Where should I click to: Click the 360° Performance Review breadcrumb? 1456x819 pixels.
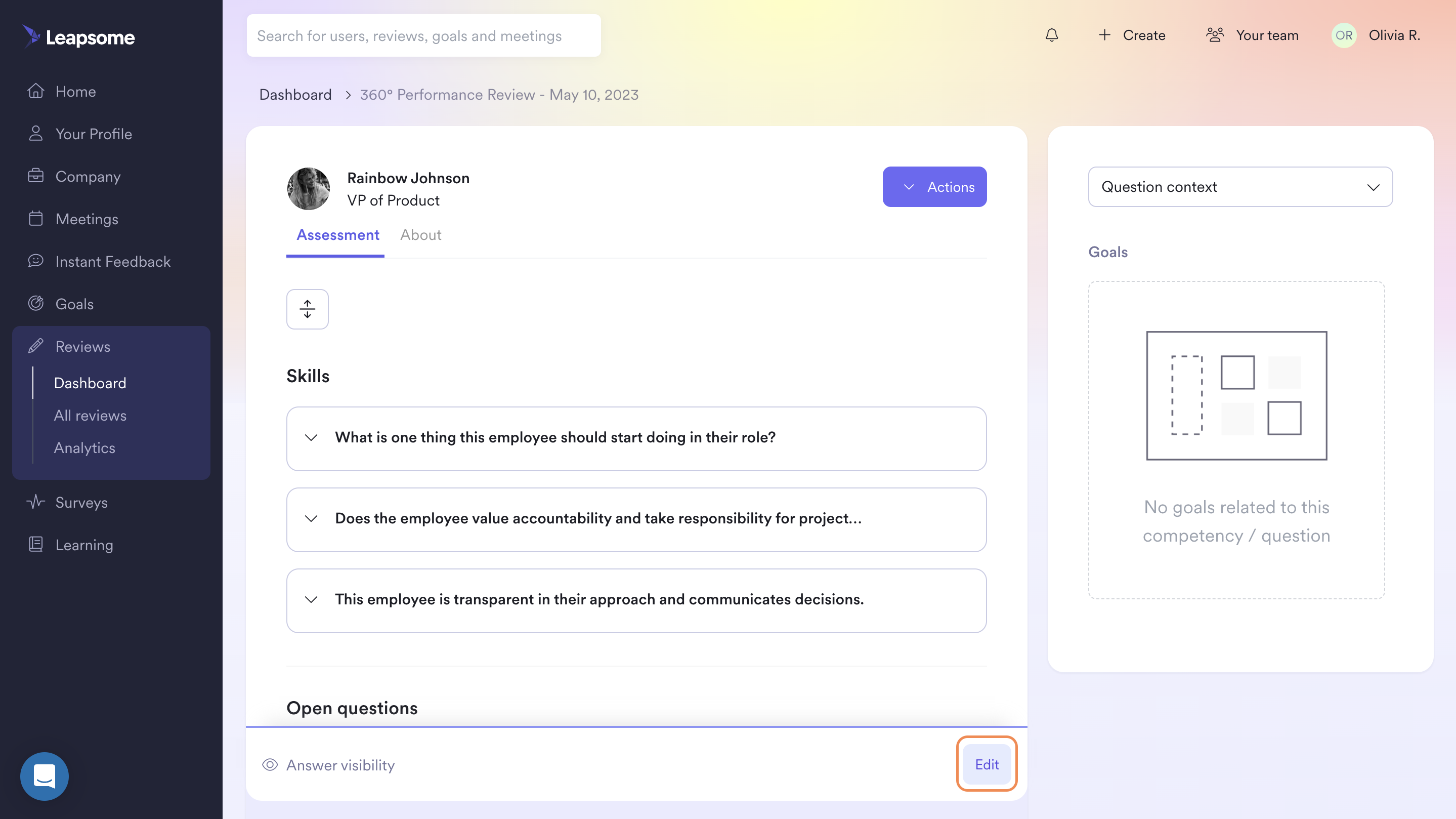[499, 95]
